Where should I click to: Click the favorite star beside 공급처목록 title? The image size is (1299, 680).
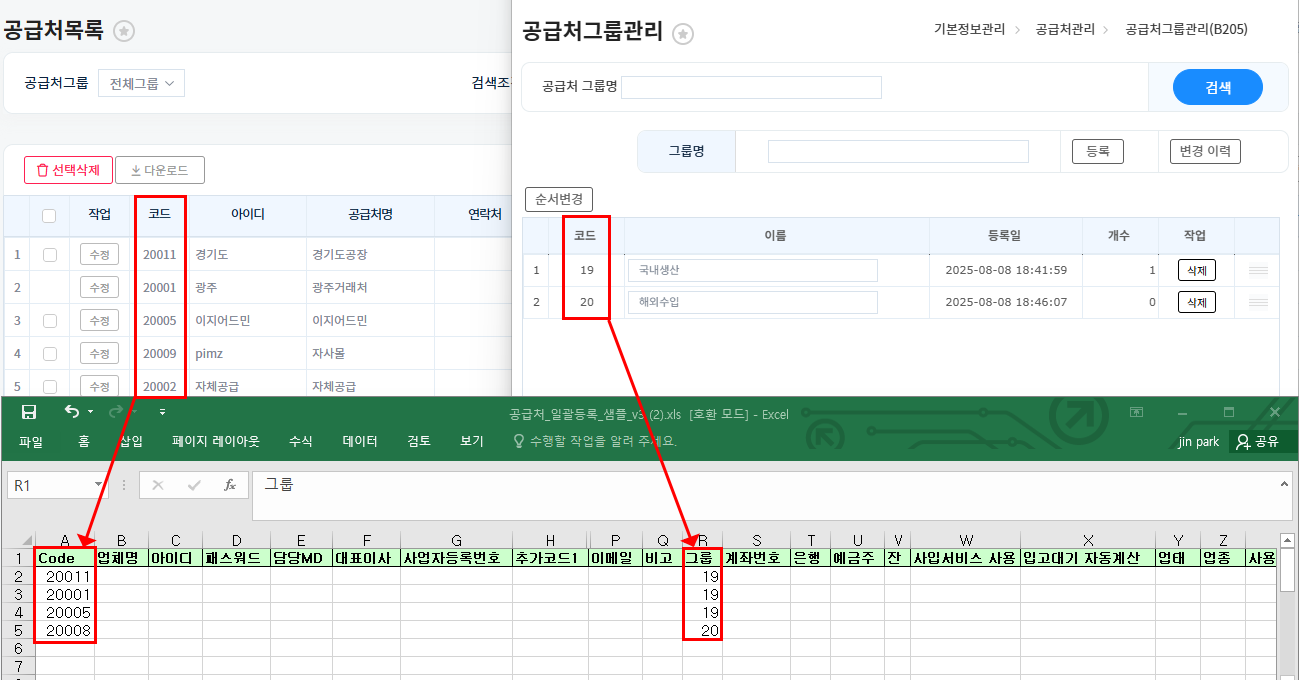[124, 31]
